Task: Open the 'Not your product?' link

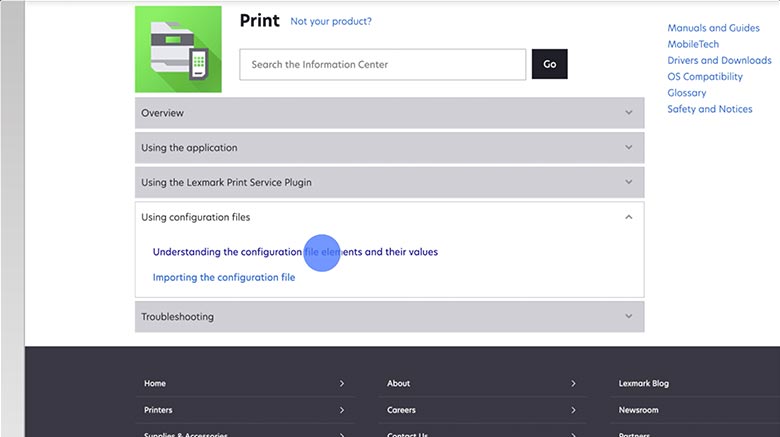Action: coord(330,21)
